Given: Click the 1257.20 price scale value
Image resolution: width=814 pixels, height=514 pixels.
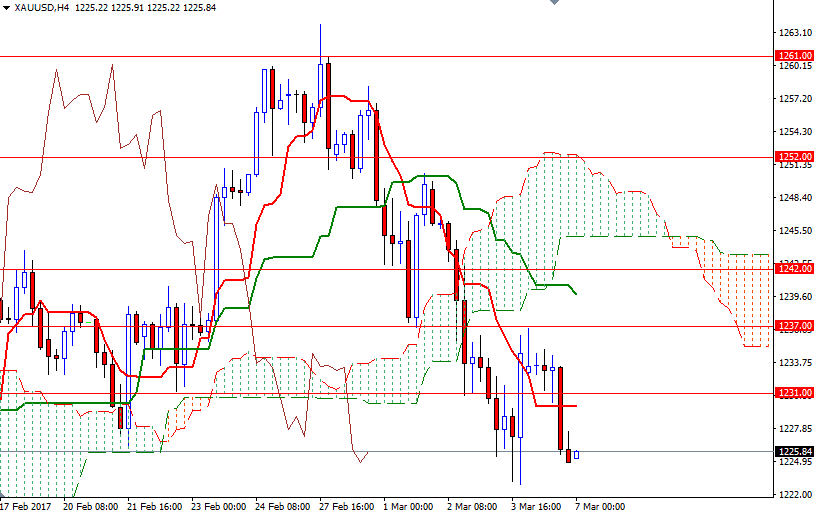Looking at the screenshot, I should point(795,99).
